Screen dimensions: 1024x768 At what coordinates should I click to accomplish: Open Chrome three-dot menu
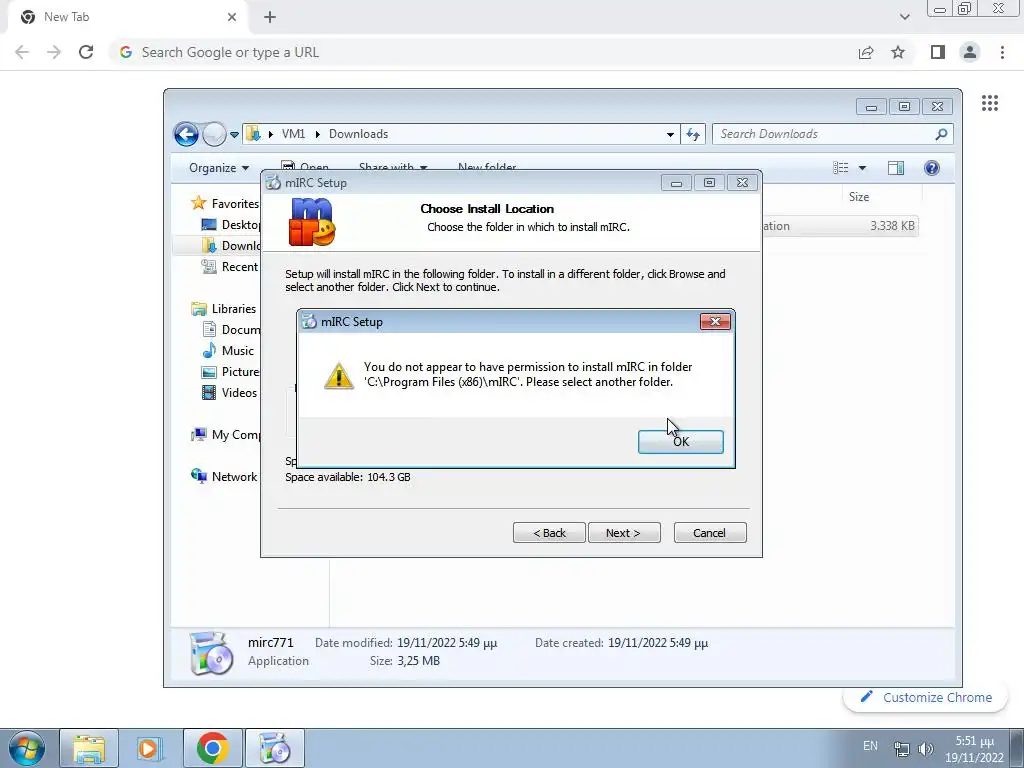(x=1002, y=52)
